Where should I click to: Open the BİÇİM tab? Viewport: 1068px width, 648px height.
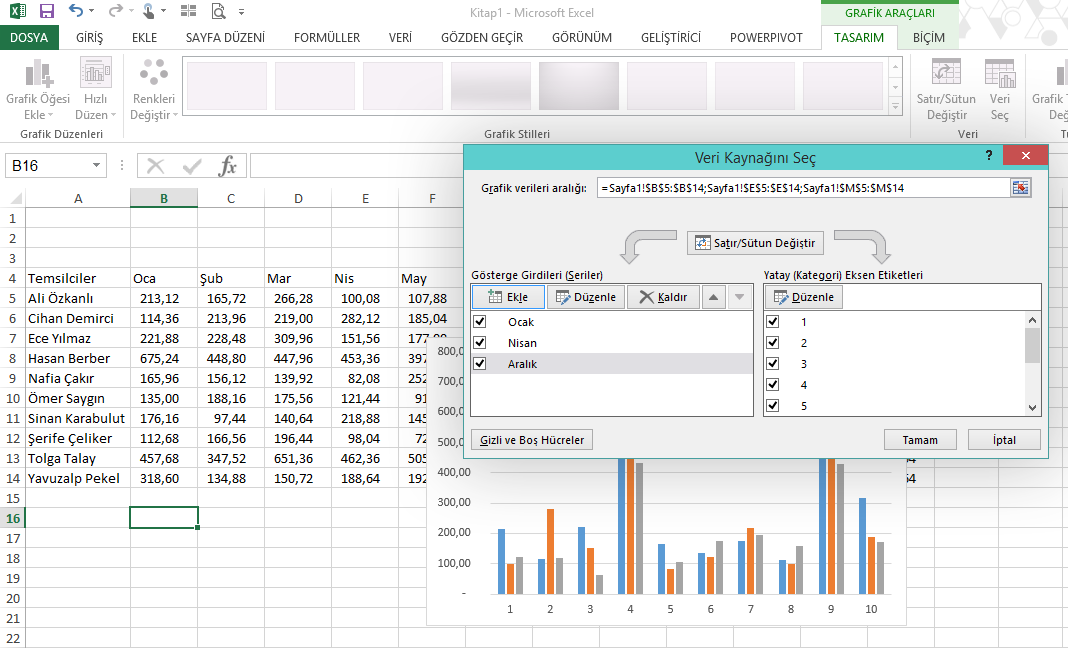[927, 38]
